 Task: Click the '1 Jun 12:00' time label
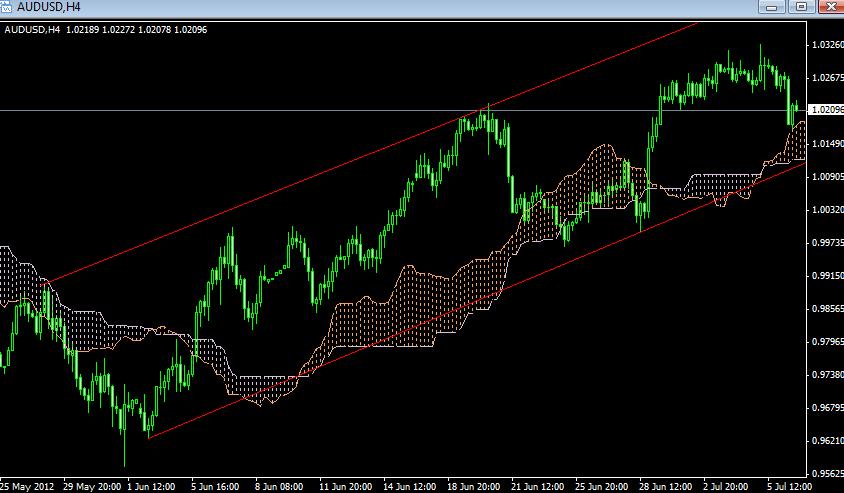coord(151,487)
